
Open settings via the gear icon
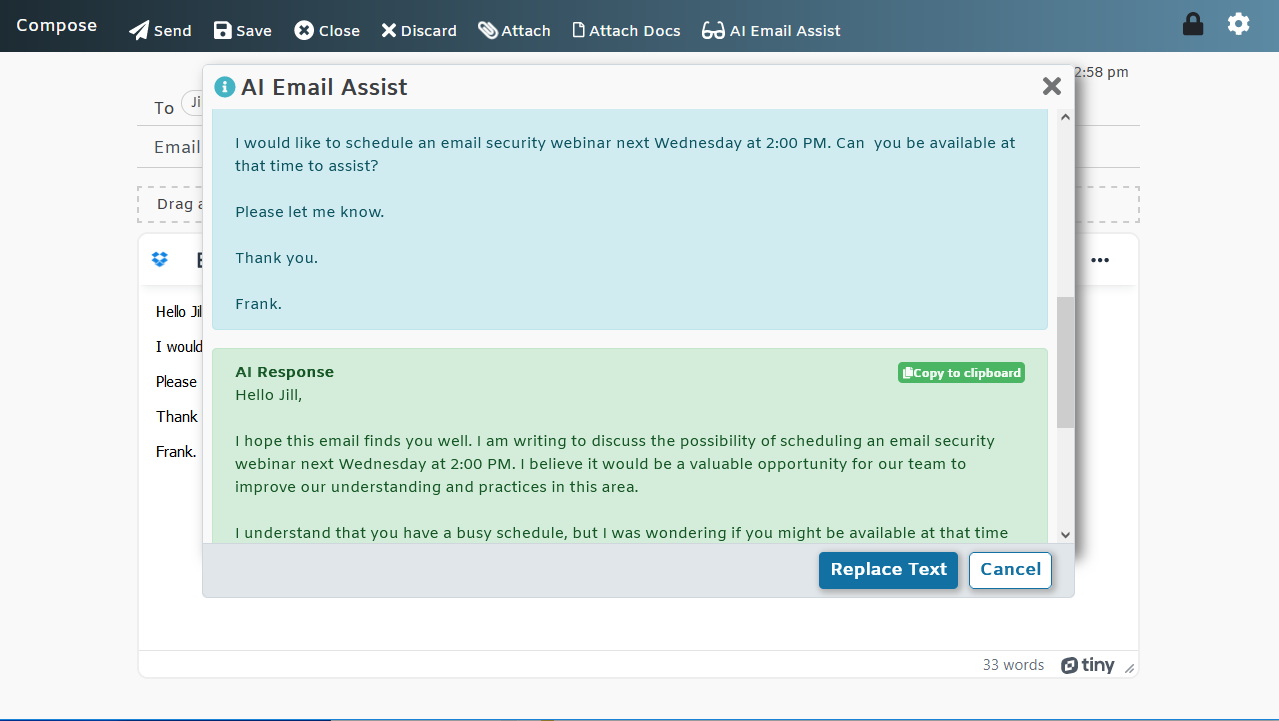(1238, 23)
